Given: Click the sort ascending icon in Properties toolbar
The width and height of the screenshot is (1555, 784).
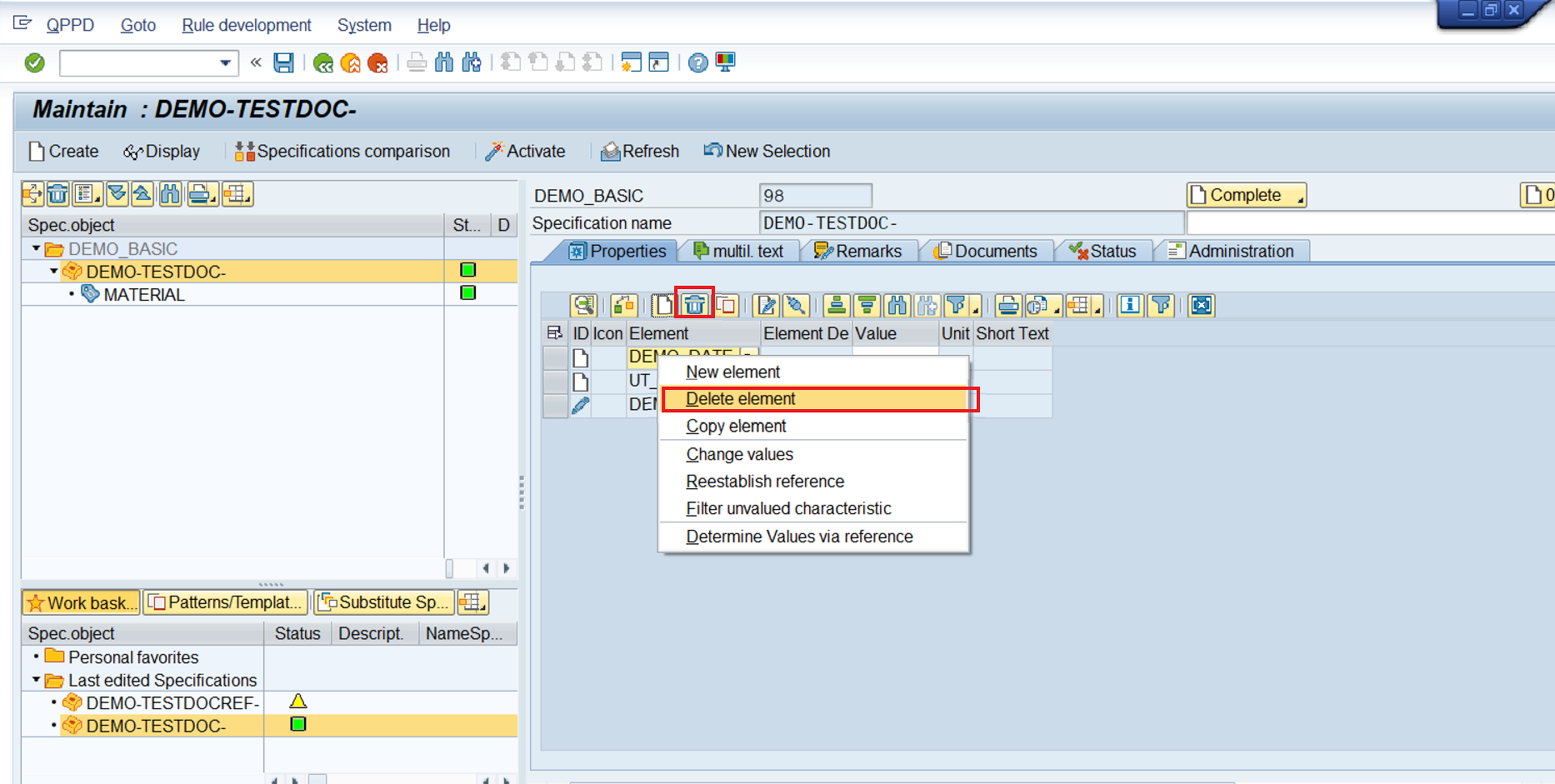Looking at the screenshot, I should coord(836,305).
